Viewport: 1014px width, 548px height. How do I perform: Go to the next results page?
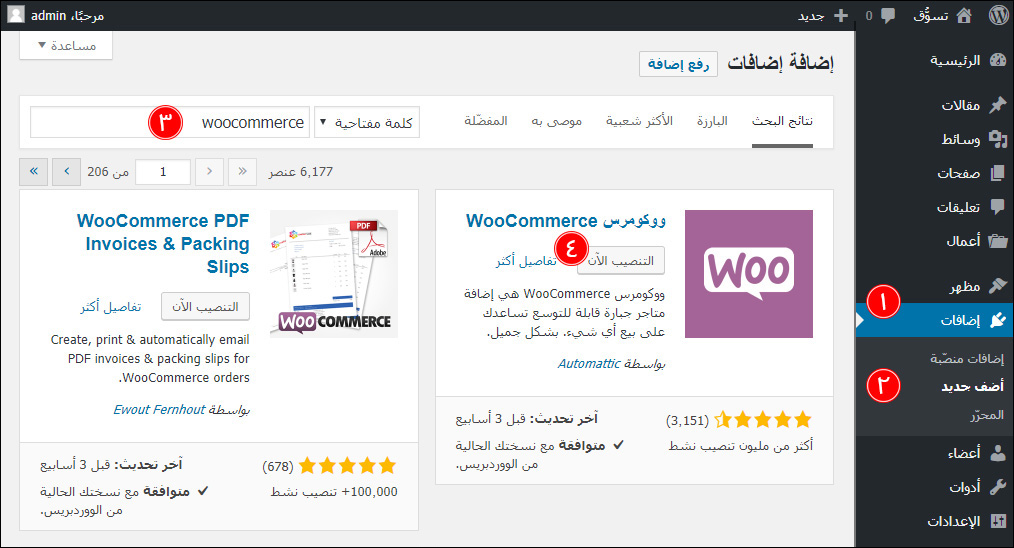[66, 171]
